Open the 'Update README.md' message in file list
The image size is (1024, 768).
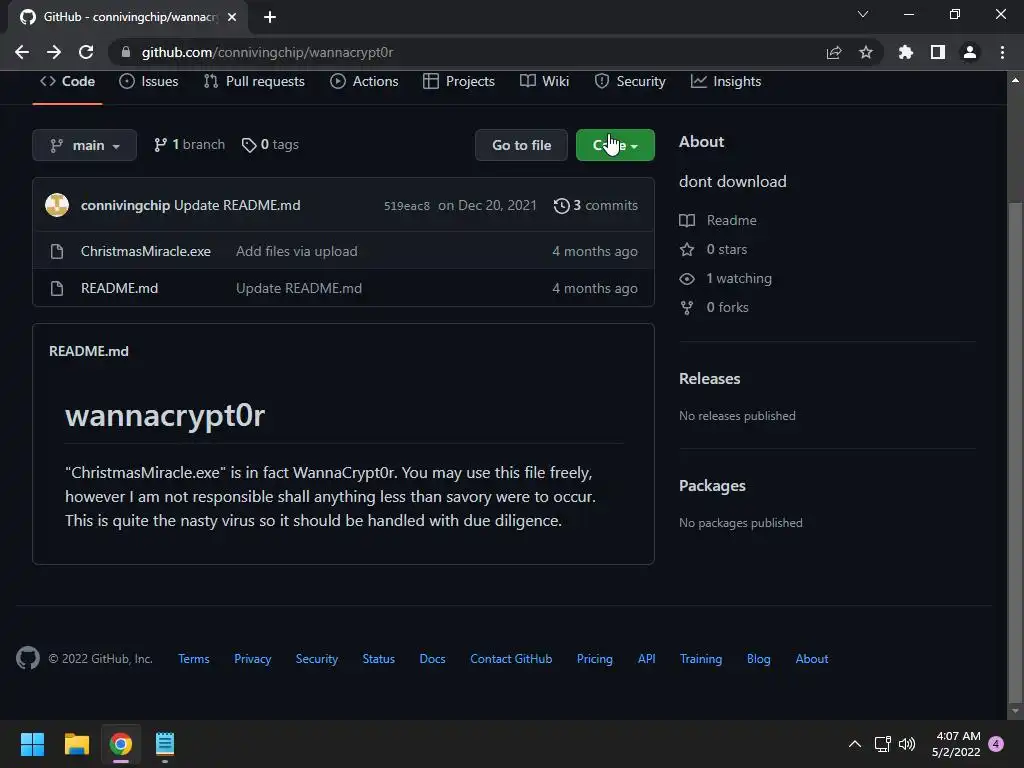pos(298,288)
